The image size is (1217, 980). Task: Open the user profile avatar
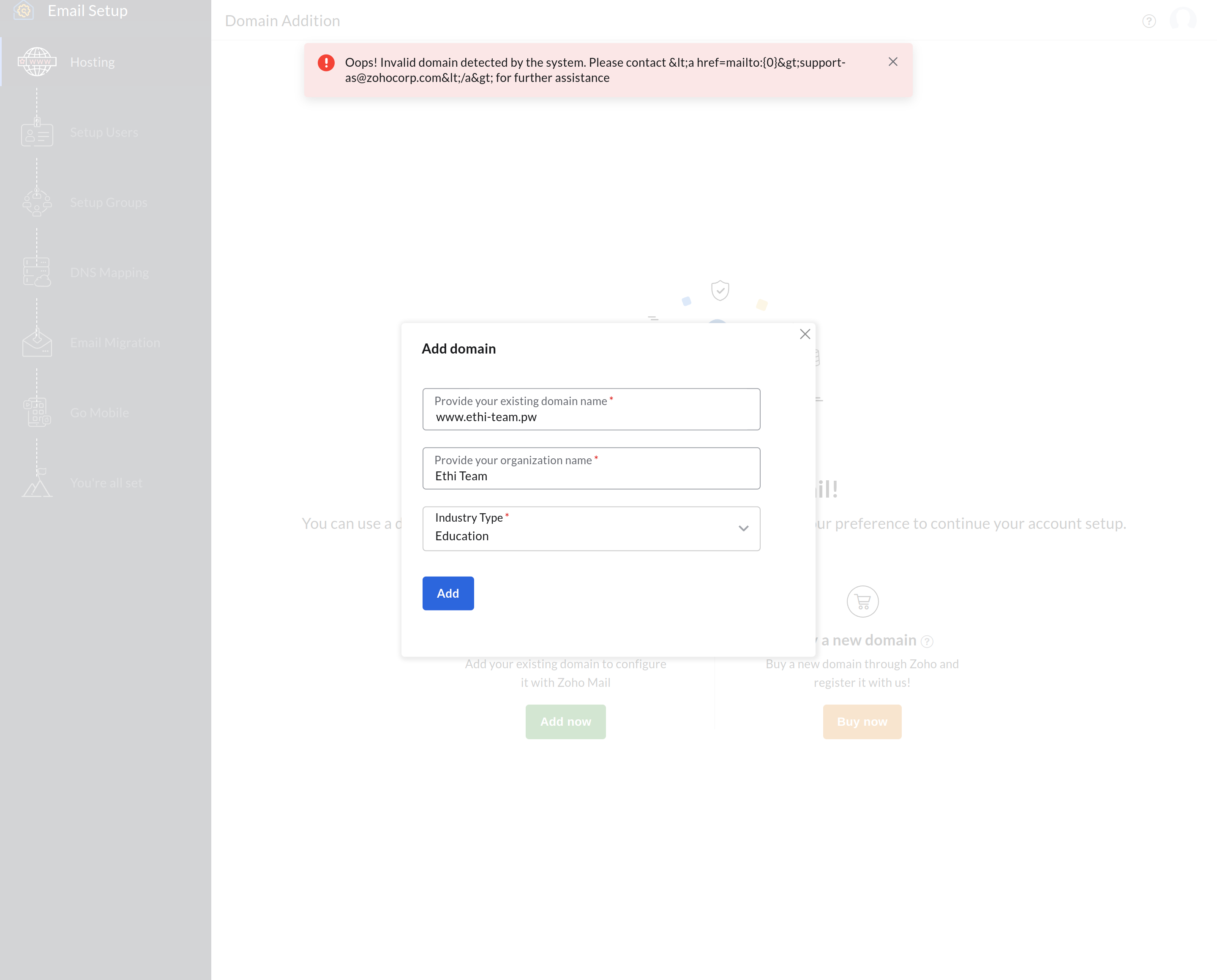tap(1182, 19)
